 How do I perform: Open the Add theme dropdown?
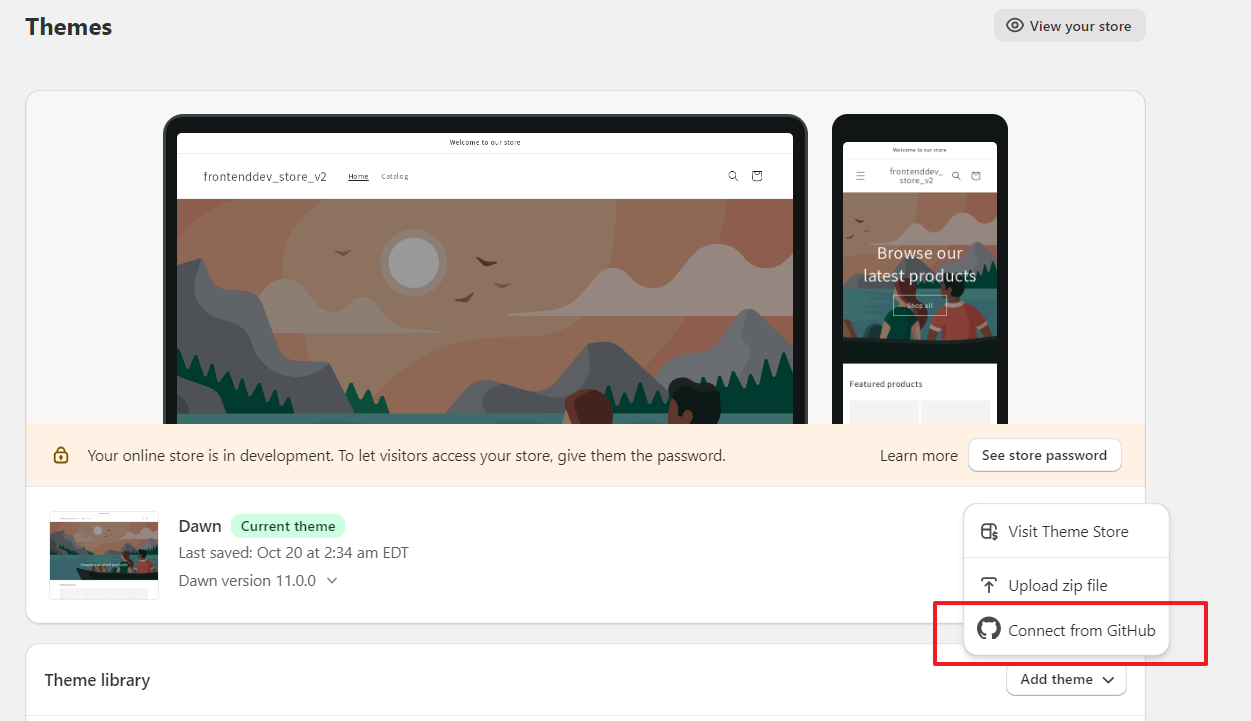click(x=1066, y=679)
